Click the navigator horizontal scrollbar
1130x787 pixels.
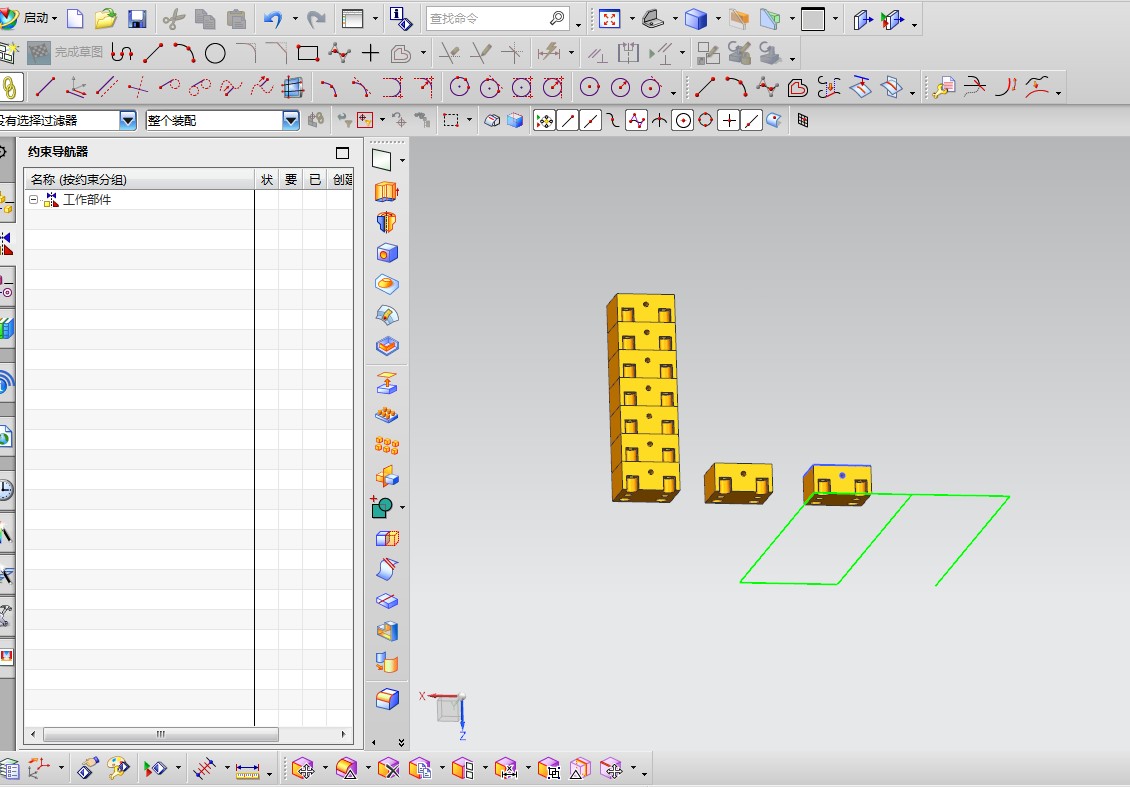tap(160, 734)
